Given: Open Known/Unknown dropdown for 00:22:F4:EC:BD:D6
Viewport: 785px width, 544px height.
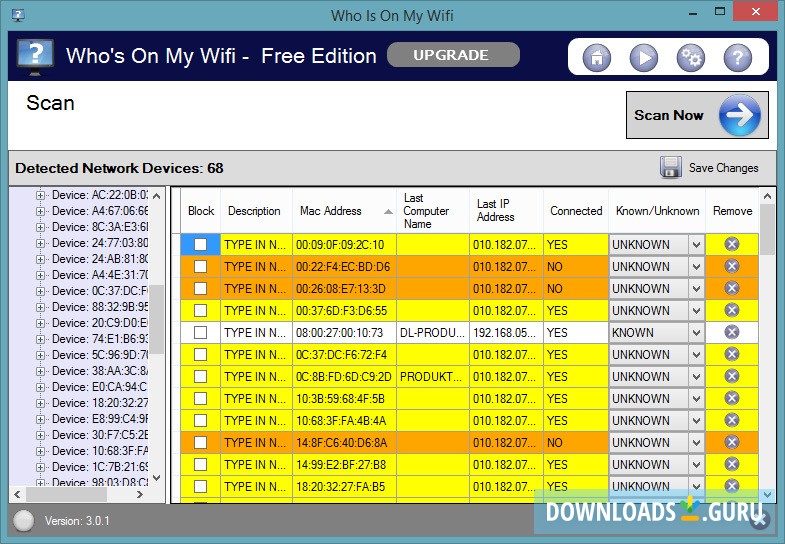Looking at the screenshot, I should (696, 267).
